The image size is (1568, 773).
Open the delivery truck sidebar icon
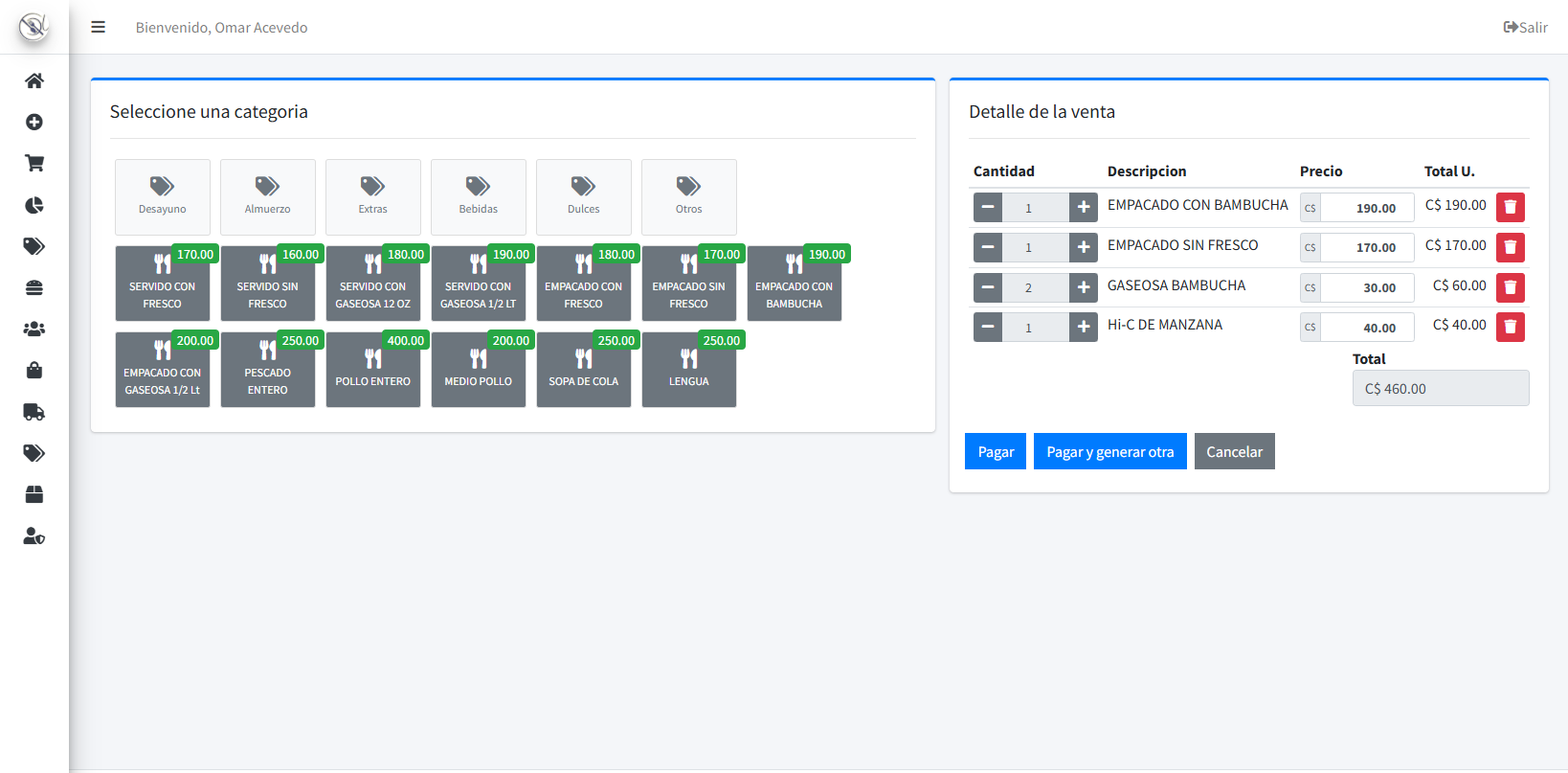34,412
